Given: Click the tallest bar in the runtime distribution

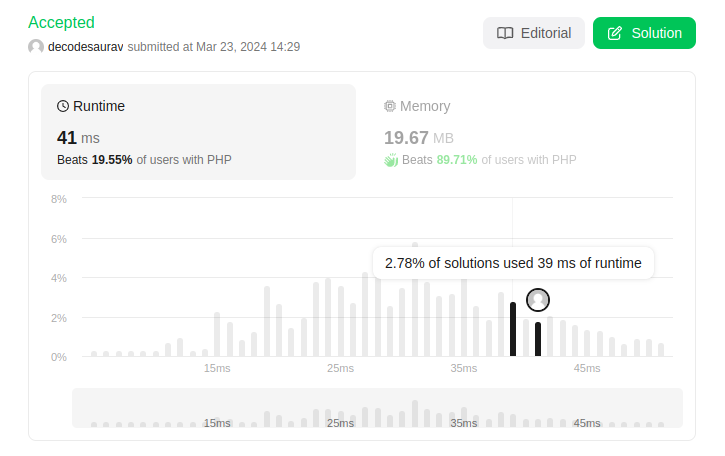Looking at the screenshot, I should [415, 300].
